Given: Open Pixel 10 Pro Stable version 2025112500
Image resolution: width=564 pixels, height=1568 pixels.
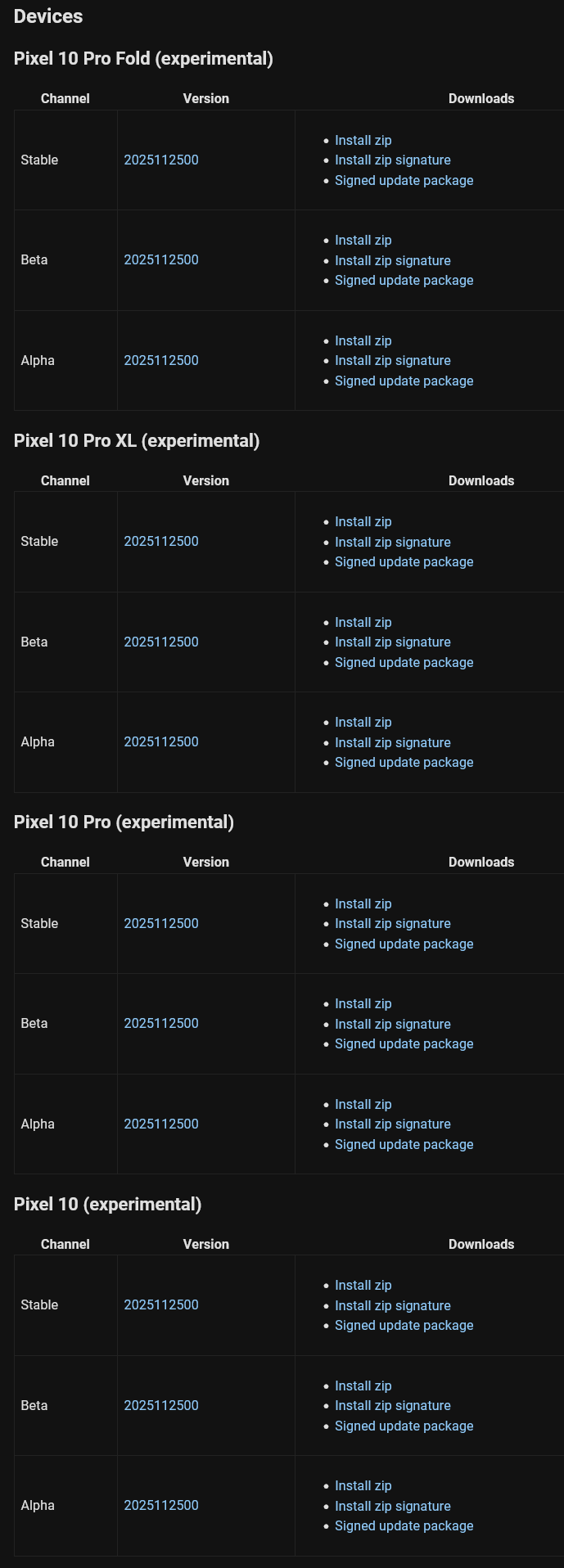Looking at the screenshot, I should (161, 923).
